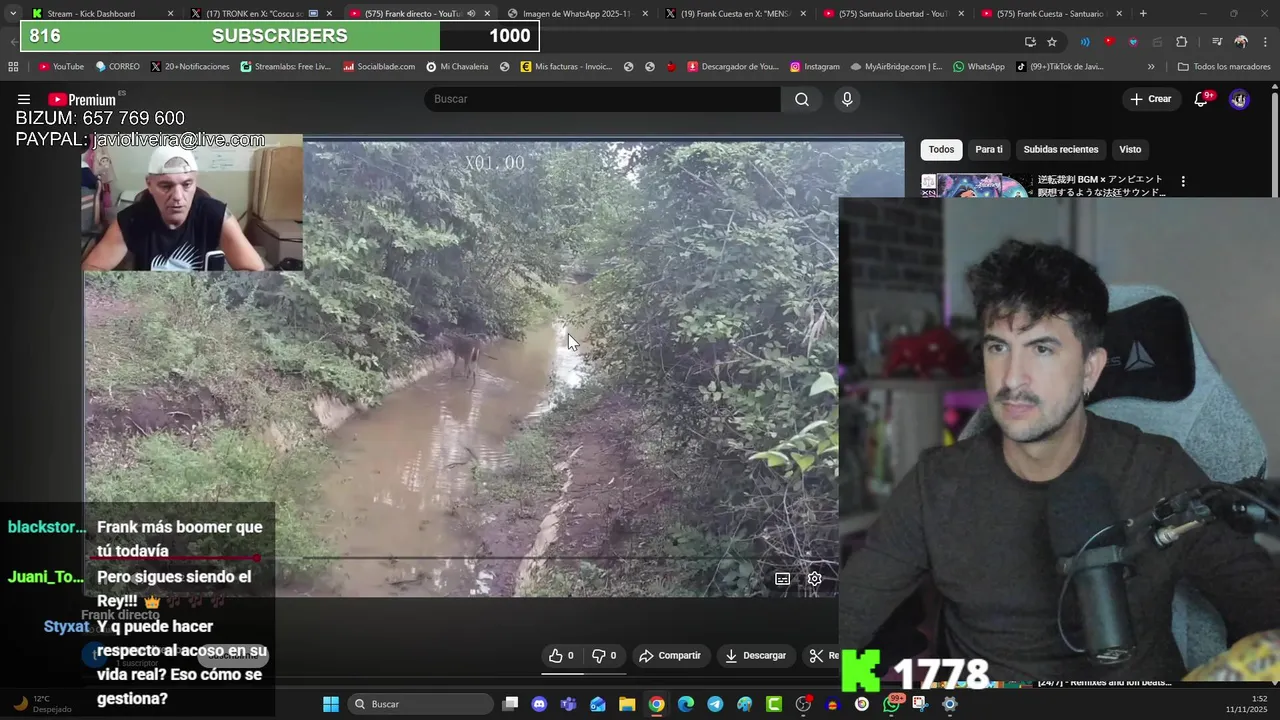This screenshot has height=720, width=1280.
Task: Open video player settings gear
Action: (815, 579)
